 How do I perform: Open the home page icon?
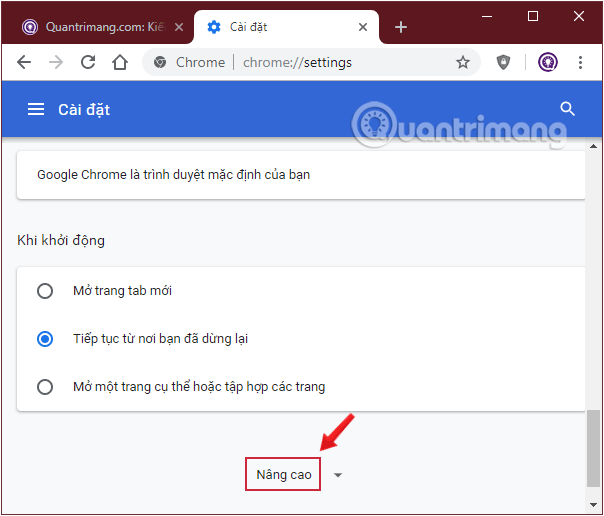pos(120,62)
